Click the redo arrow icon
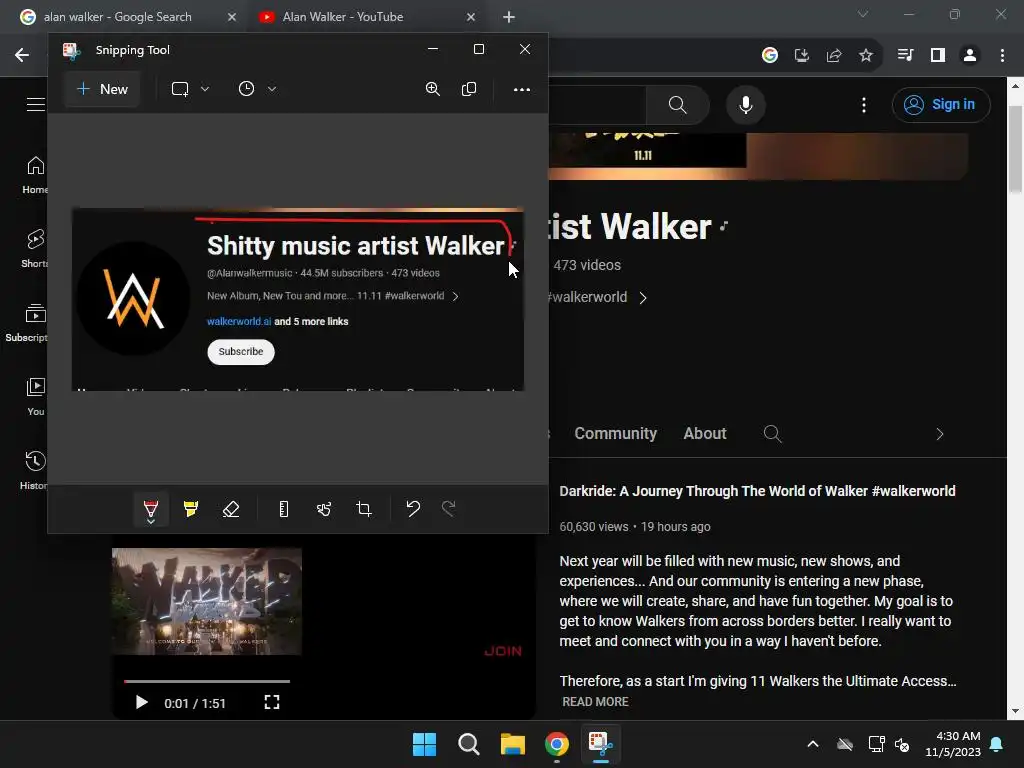 449,509
